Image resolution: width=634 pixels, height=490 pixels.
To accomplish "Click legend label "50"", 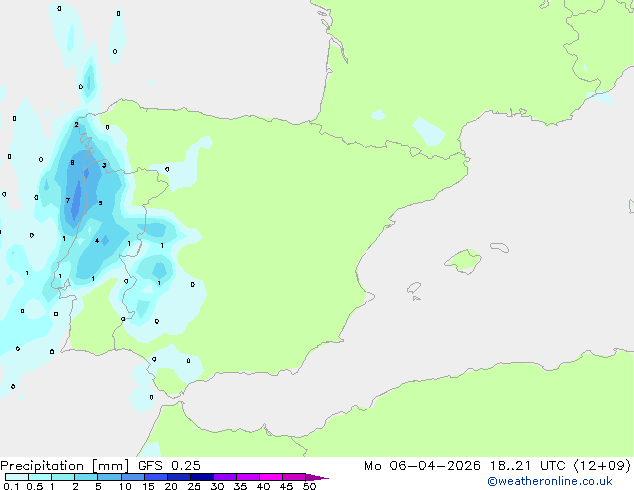I will point(309,486).
